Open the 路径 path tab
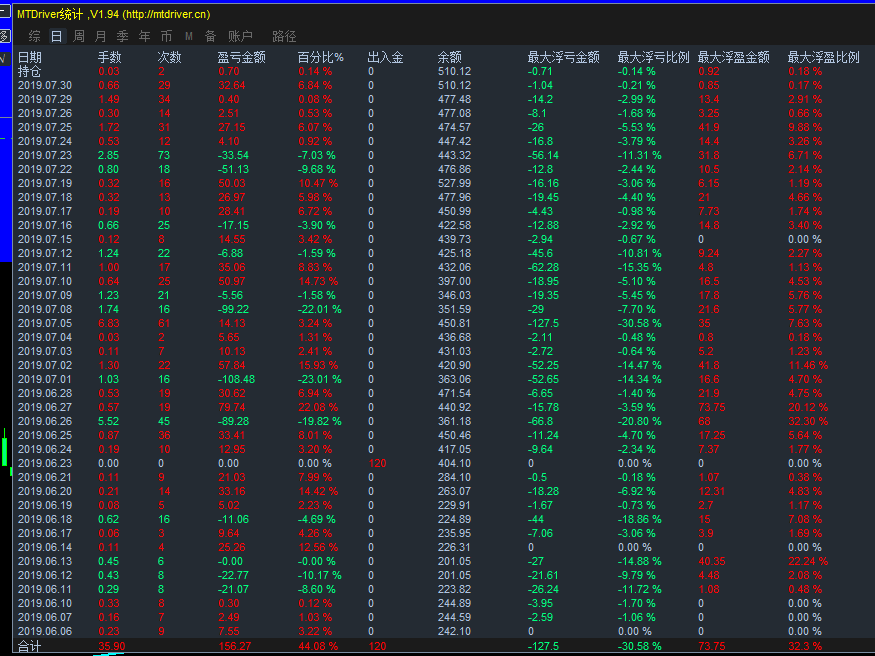 pyautogui.click(x=284, y=37)
